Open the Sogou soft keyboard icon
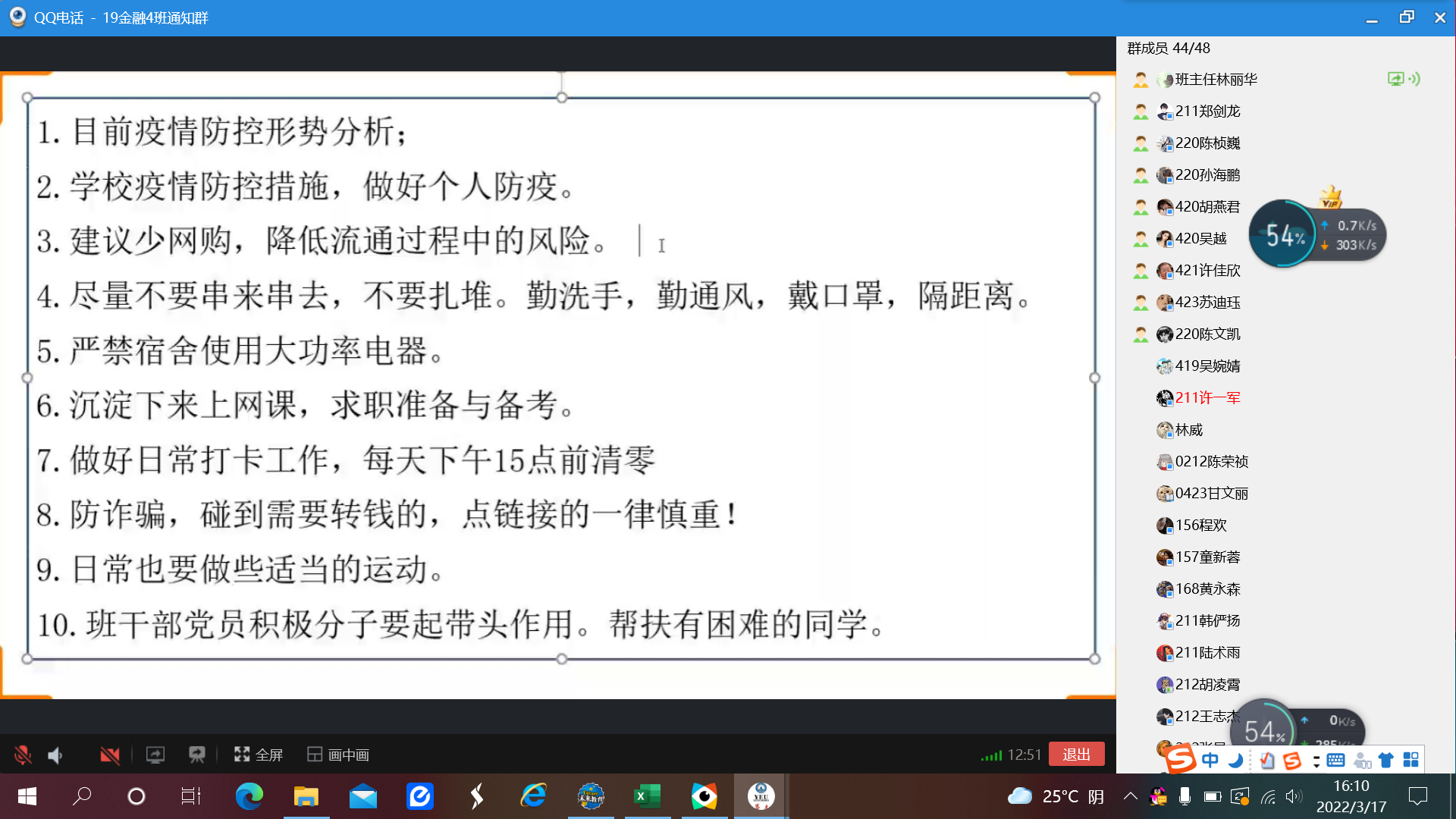The image size is (1456, 819). (x=1336, y=760)
